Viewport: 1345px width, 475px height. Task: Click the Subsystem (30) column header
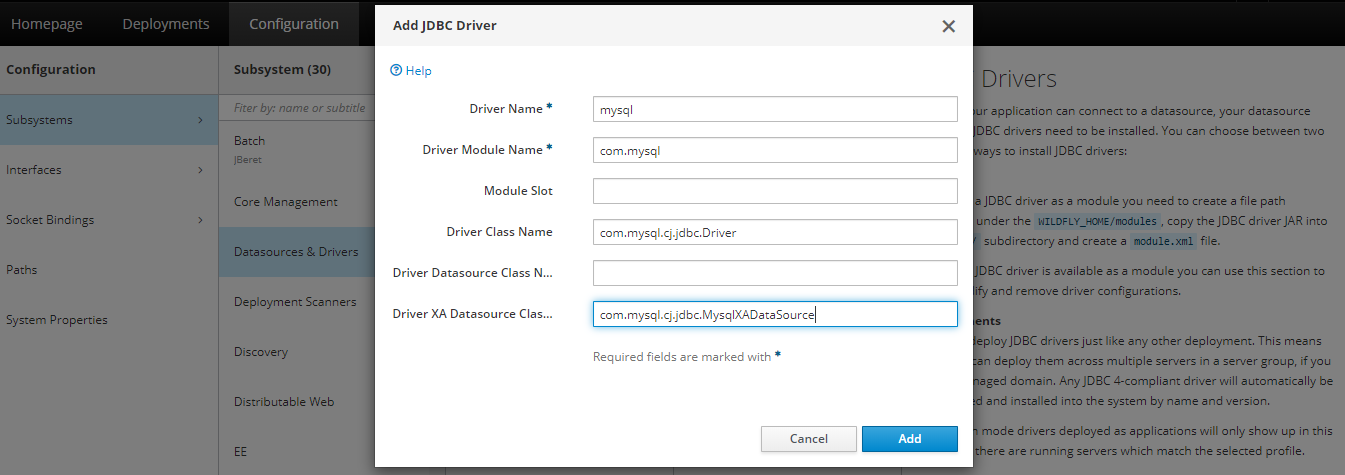(x=282, y=70)
